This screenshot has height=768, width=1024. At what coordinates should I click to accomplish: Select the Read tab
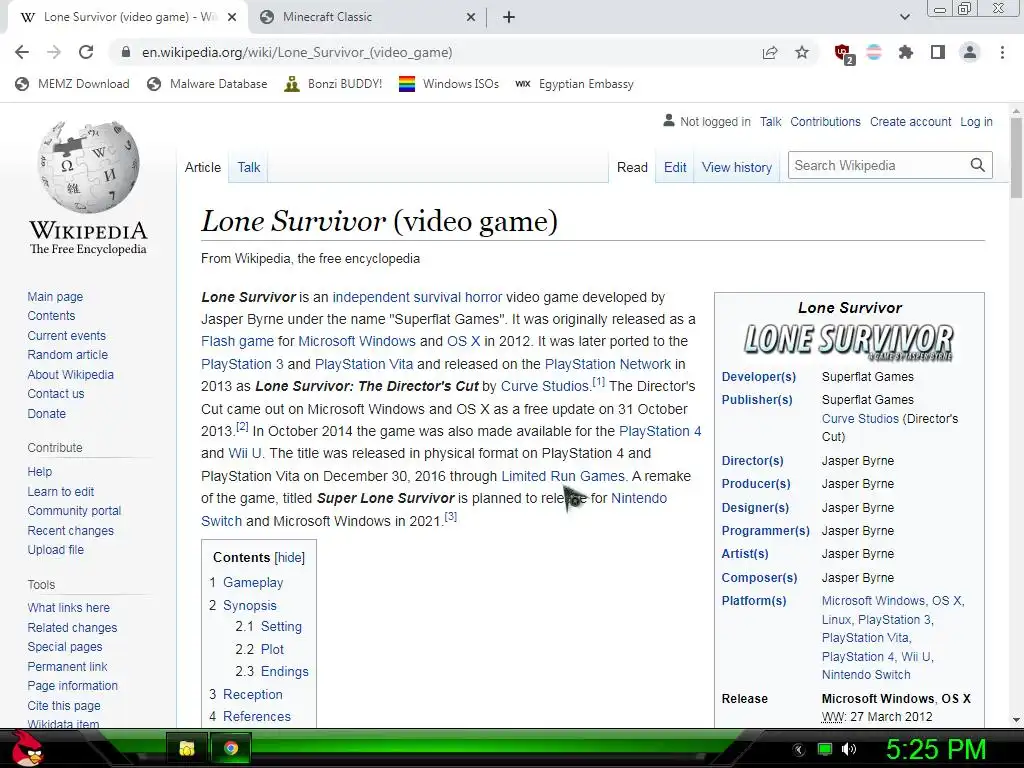(x=632, y=167)
